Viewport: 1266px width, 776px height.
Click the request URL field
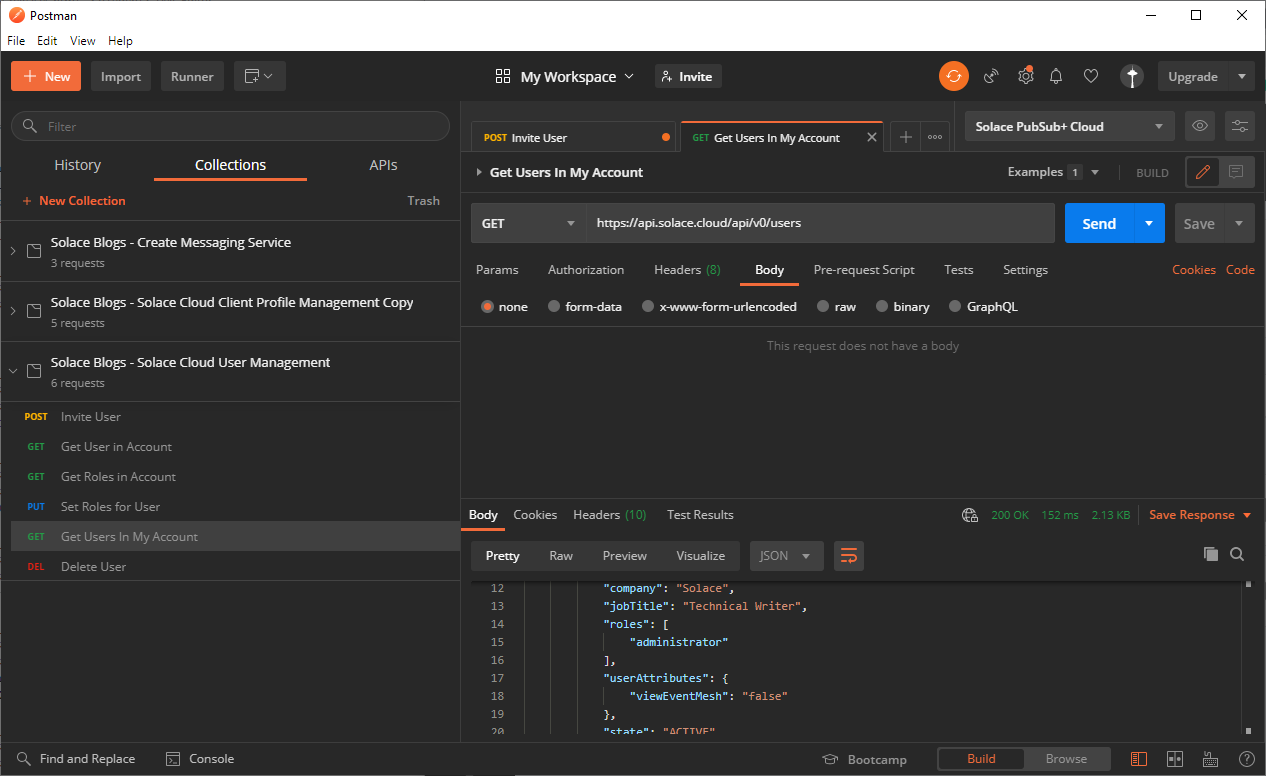pyautogui.click(x=820, y=223)
